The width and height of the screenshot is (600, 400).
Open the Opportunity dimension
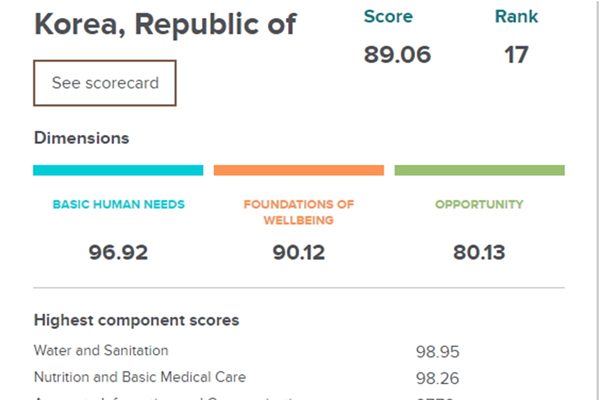click(x=479, y=205)
